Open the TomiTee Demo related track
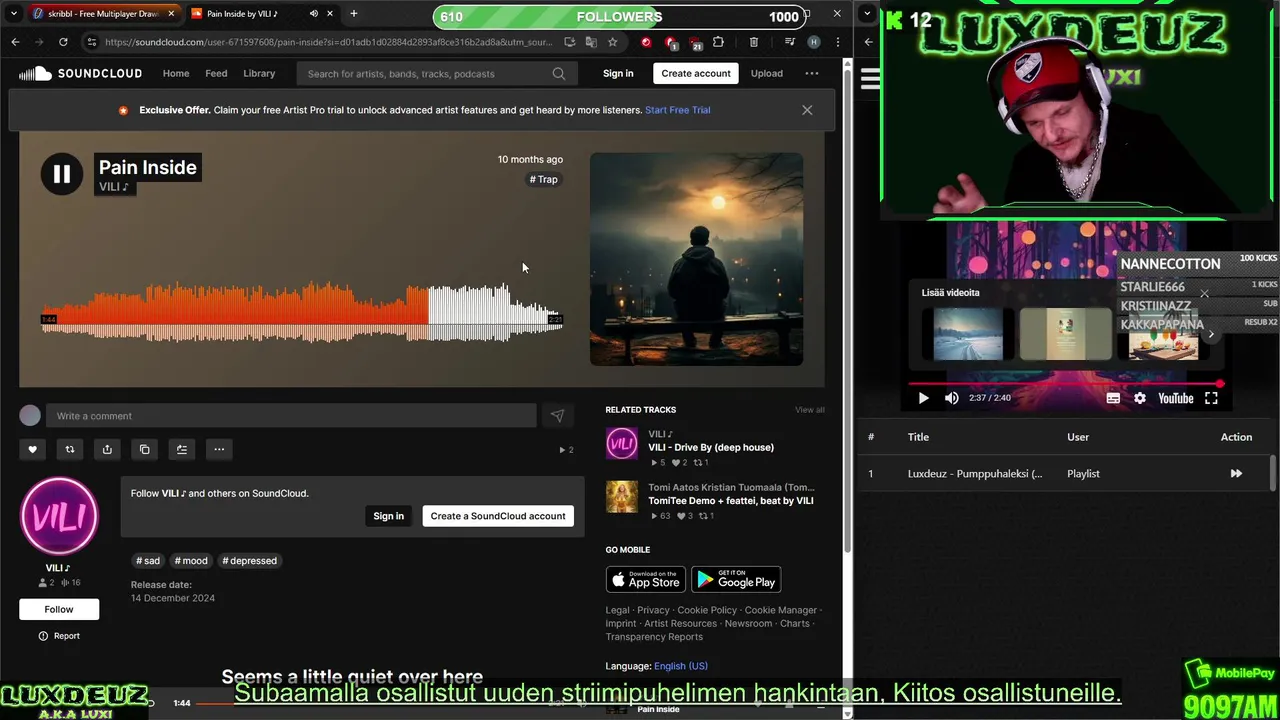The image size is (1280, 720). (x=731, y=500)
